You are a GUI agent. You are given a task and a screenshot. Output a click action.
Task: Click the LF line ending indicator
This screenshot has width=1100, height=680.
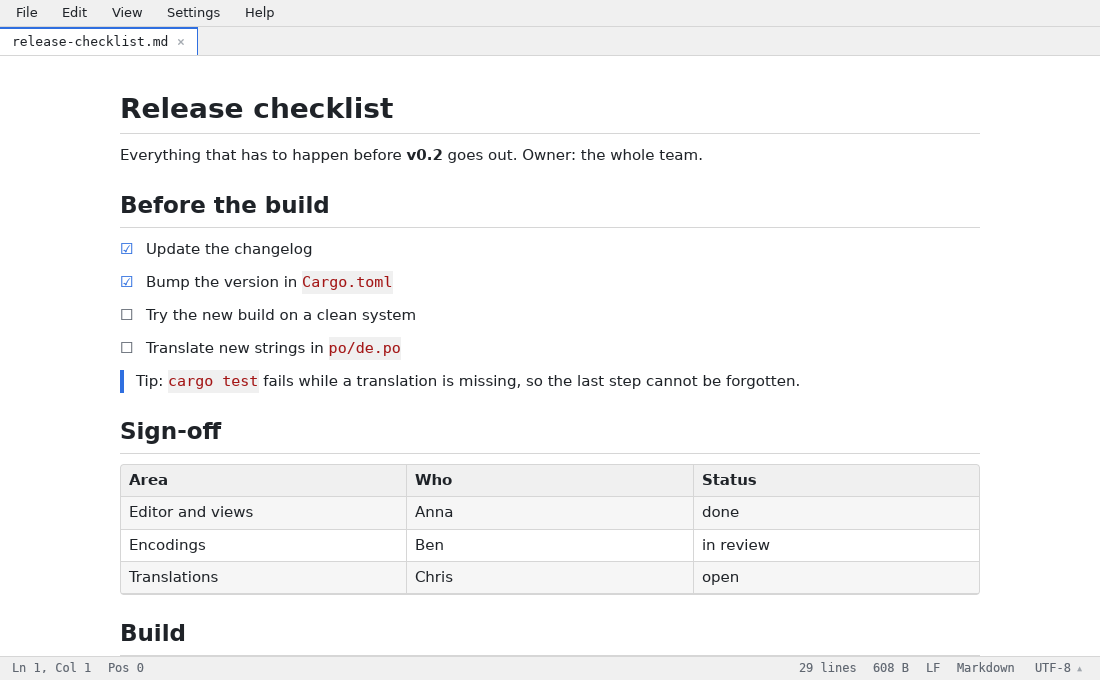click(932, 668)
